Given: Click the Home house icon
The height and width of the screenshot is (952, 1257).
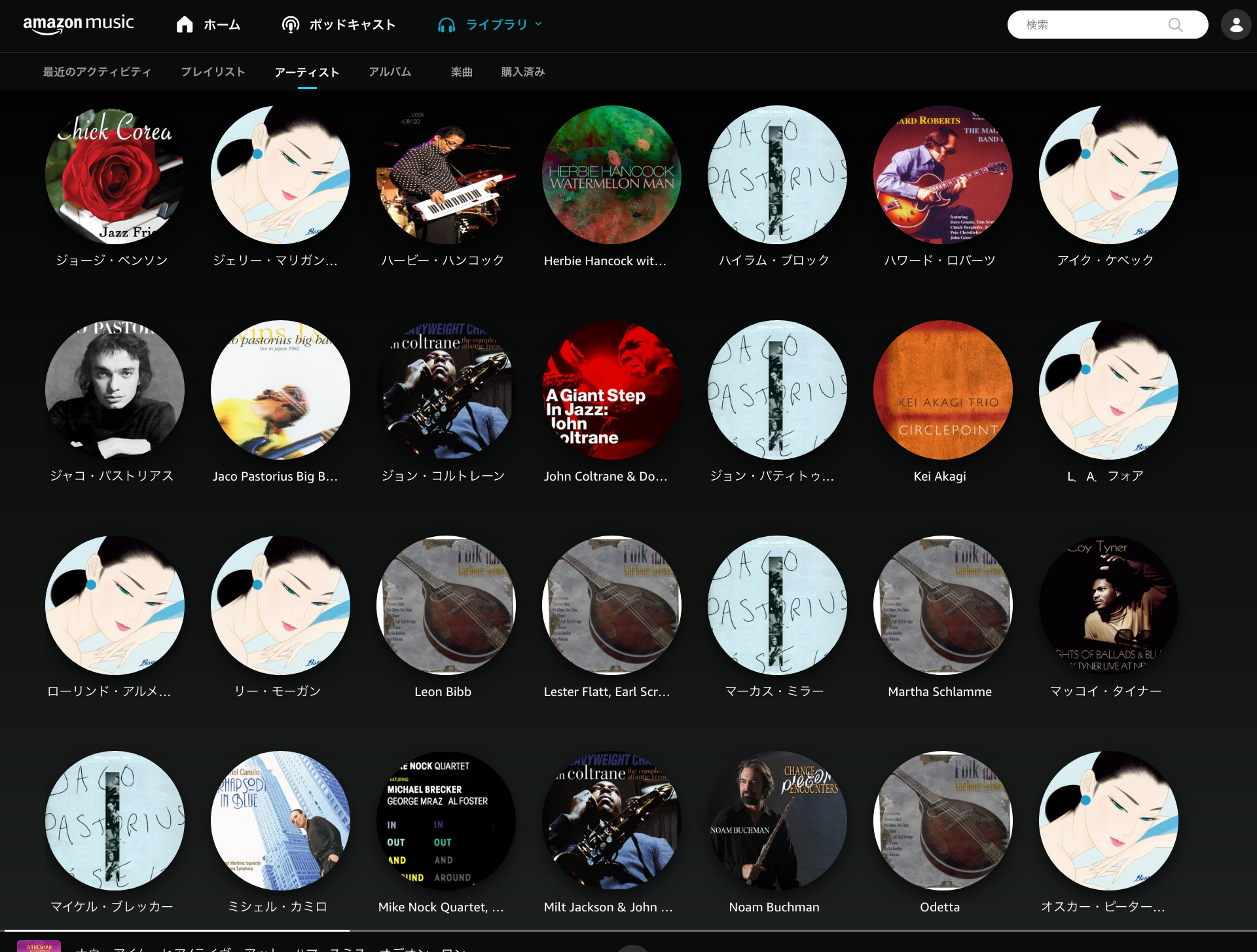Looking at the screenshot, I should tap(185, 25).
